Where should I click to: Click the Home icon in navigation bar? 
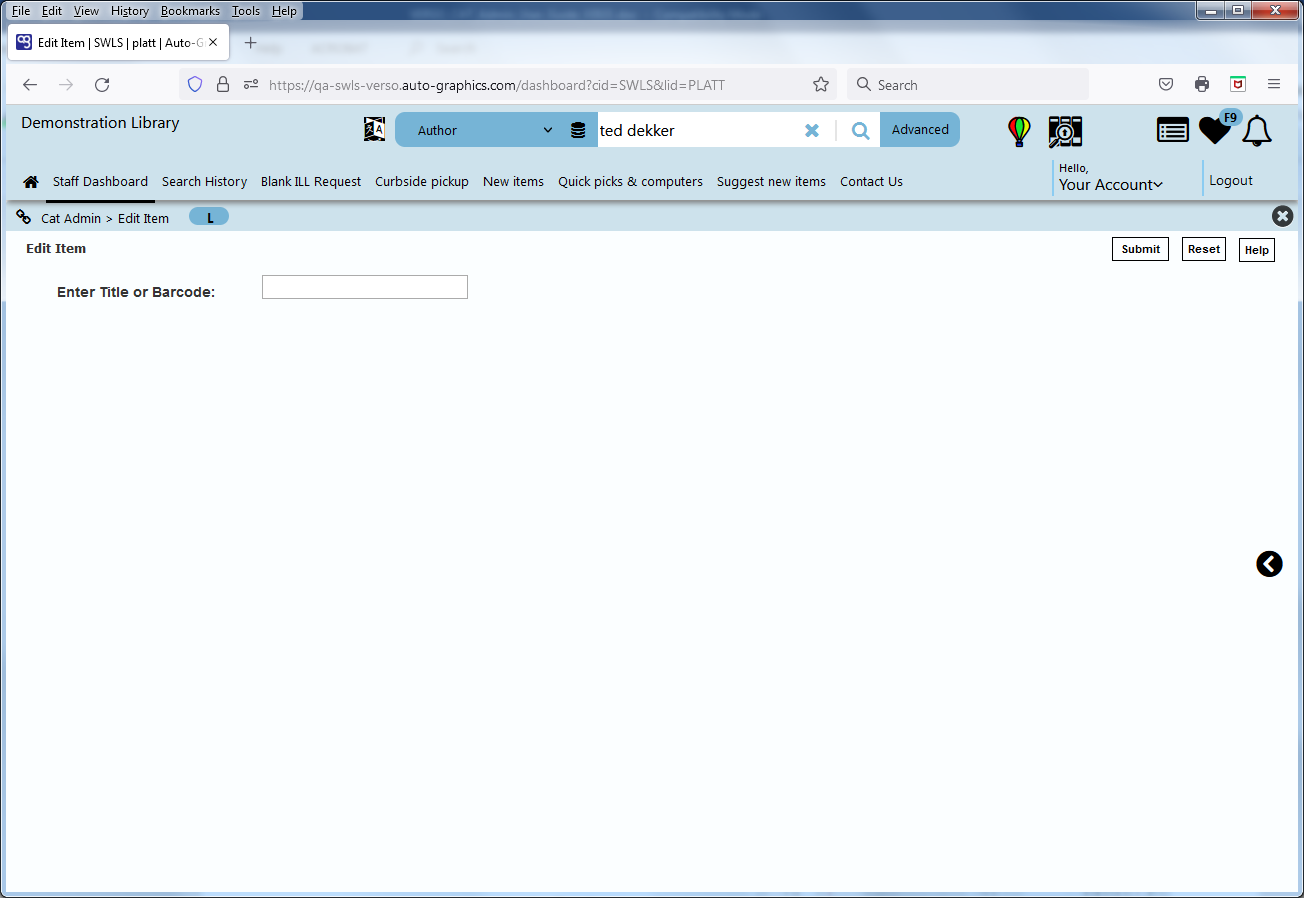(31, 182)
